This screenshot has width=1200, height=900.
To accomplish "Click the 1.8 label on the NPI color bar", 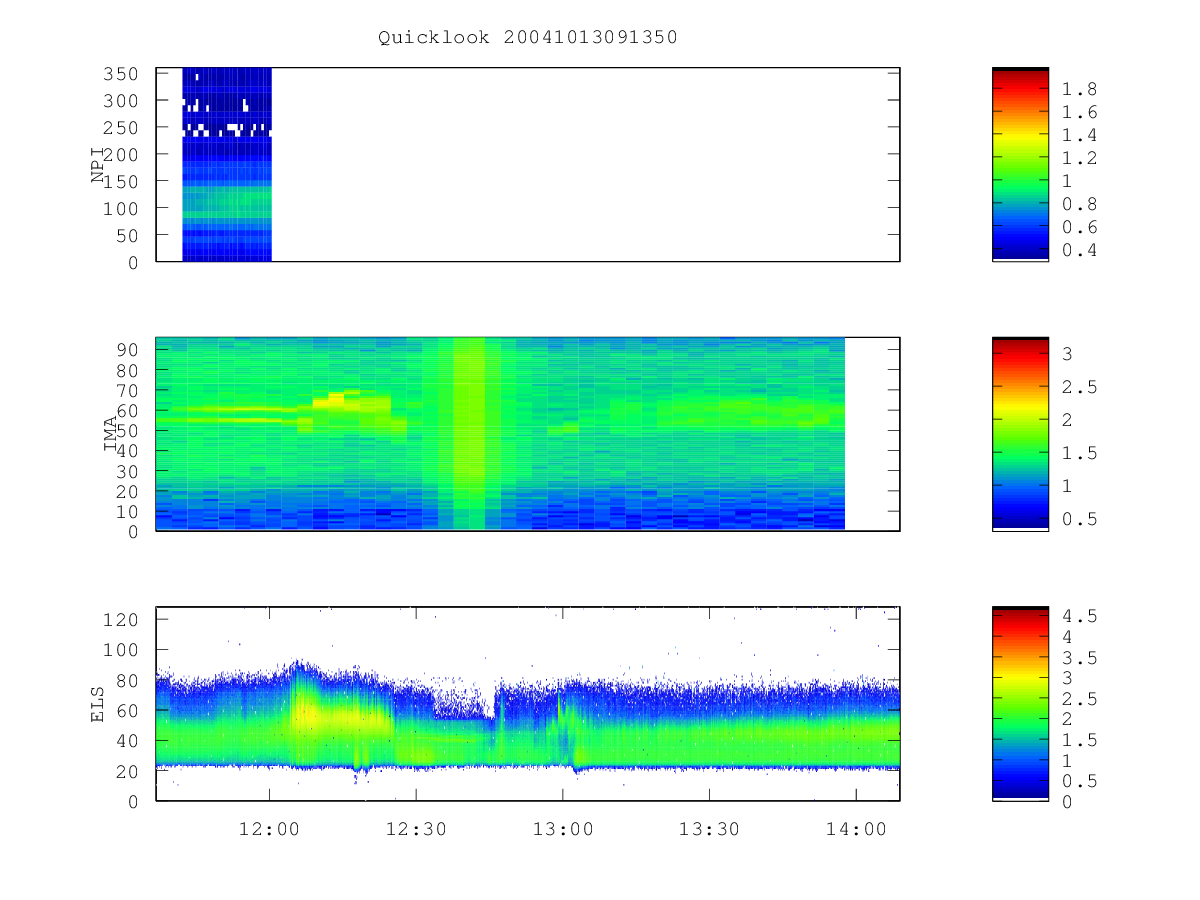I will click(1079, 89).
